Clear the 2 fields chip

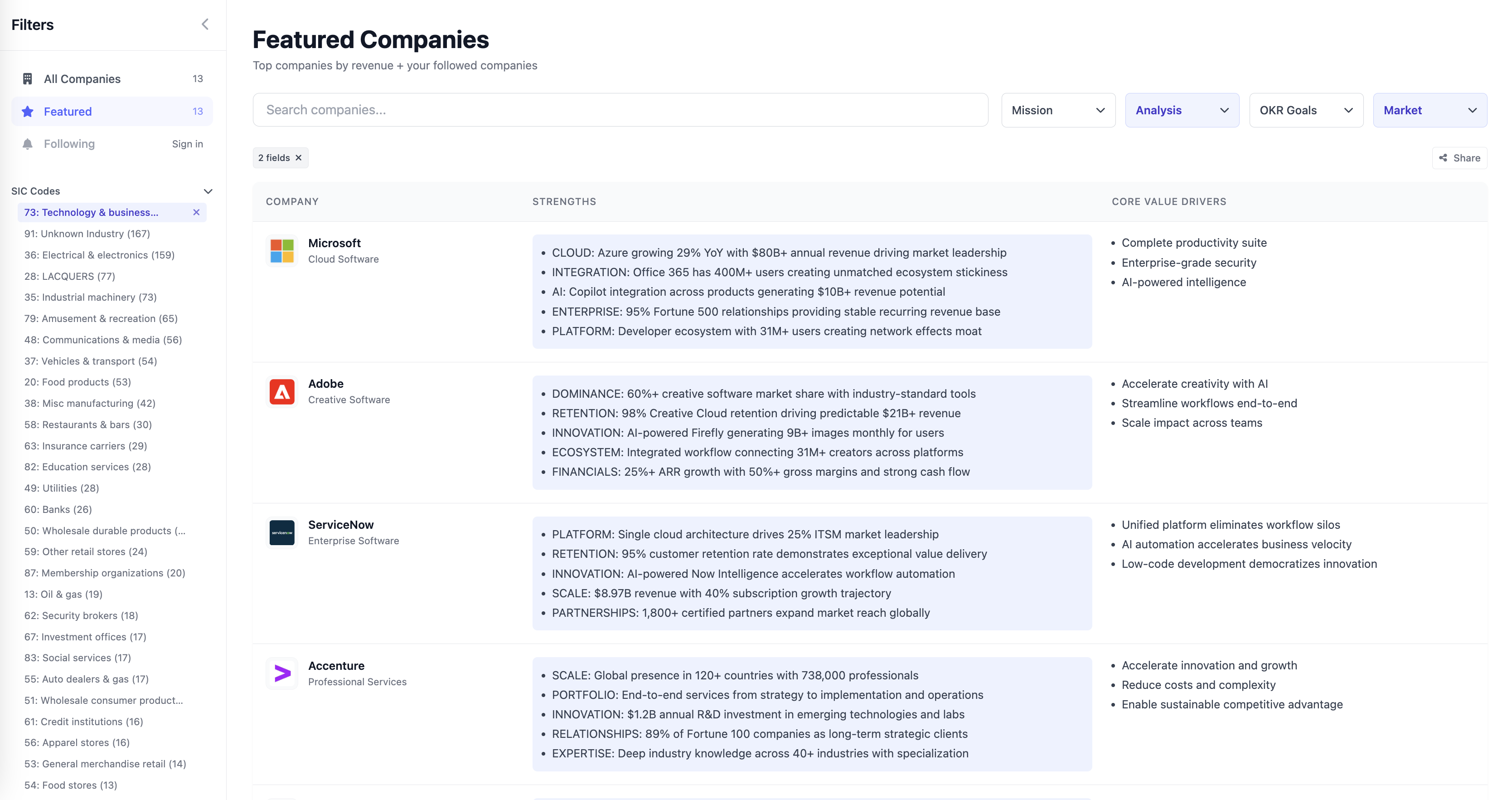[x=299, y=158]
